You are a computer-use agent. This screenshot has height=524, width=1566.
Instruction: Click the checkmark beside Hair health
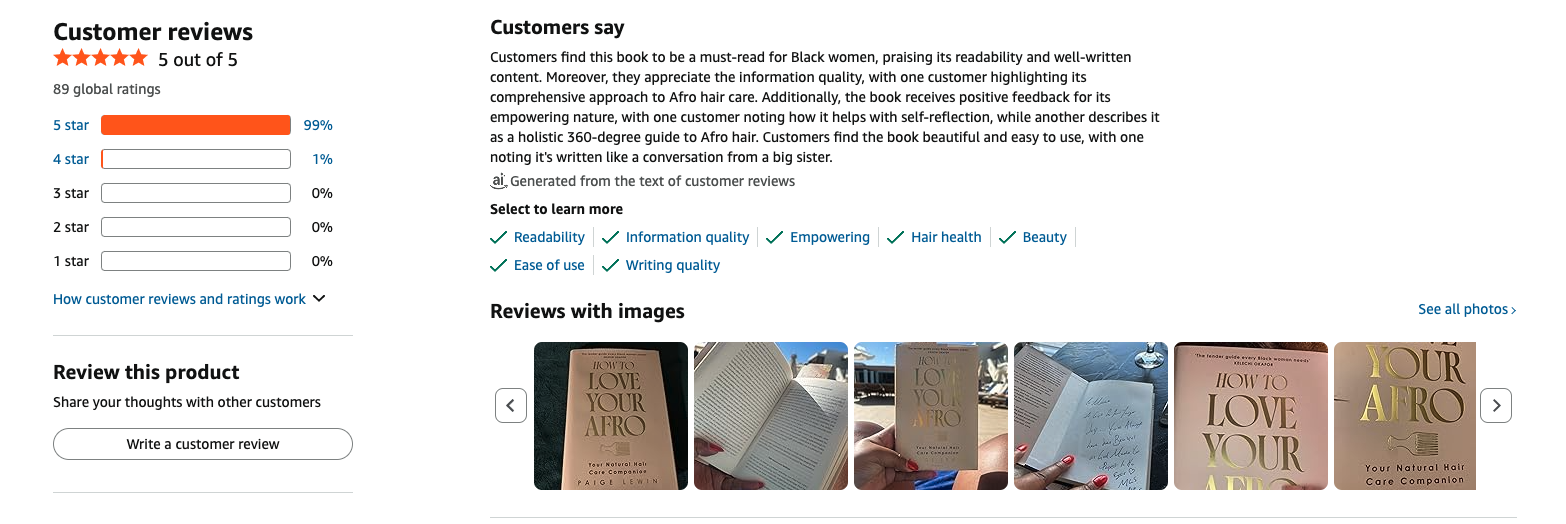(x=895, y=237)
